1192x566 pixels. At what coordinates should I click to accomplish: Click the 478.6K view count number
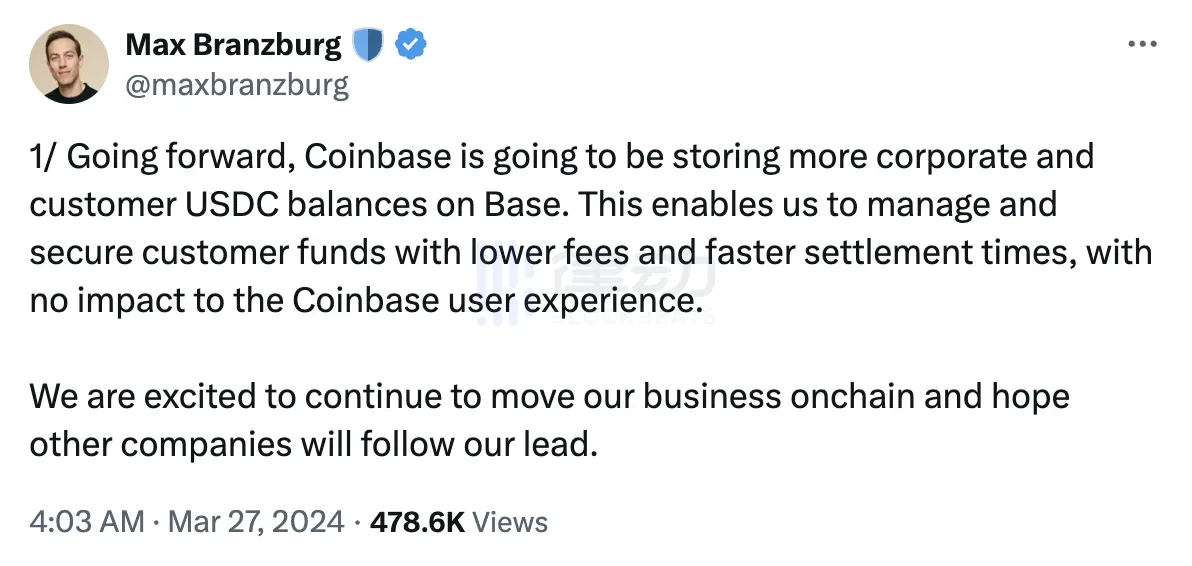416,521
